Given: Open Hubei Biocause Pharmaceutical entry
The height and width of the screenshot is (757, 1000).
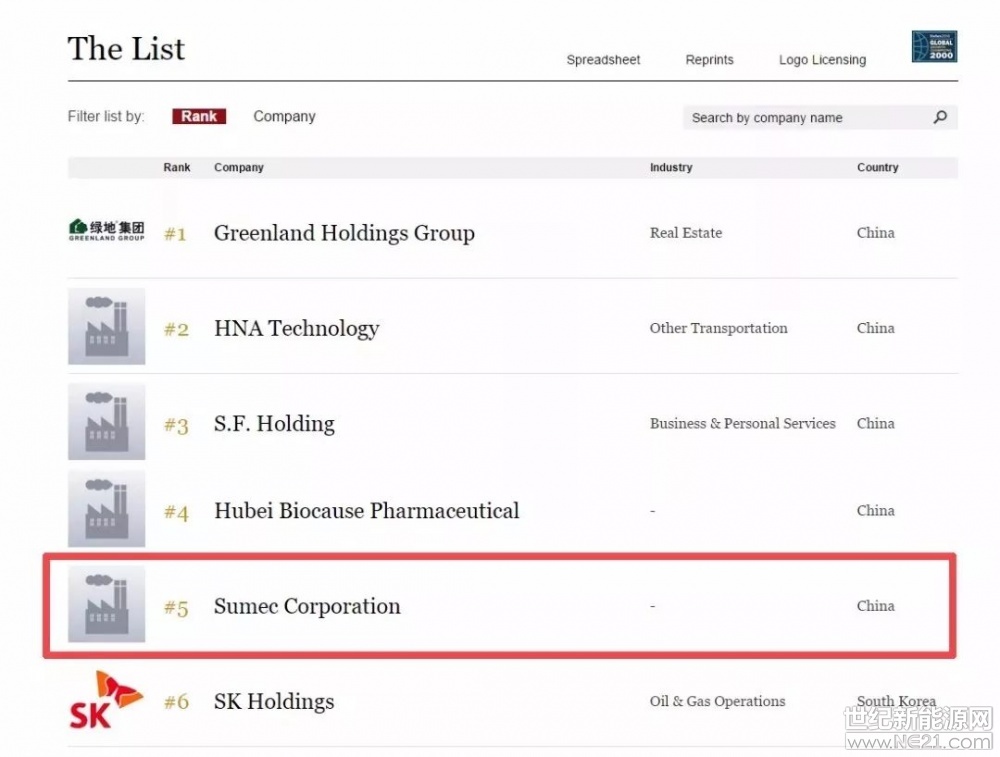Looking at the screenshot, I should tap(366, 511).
